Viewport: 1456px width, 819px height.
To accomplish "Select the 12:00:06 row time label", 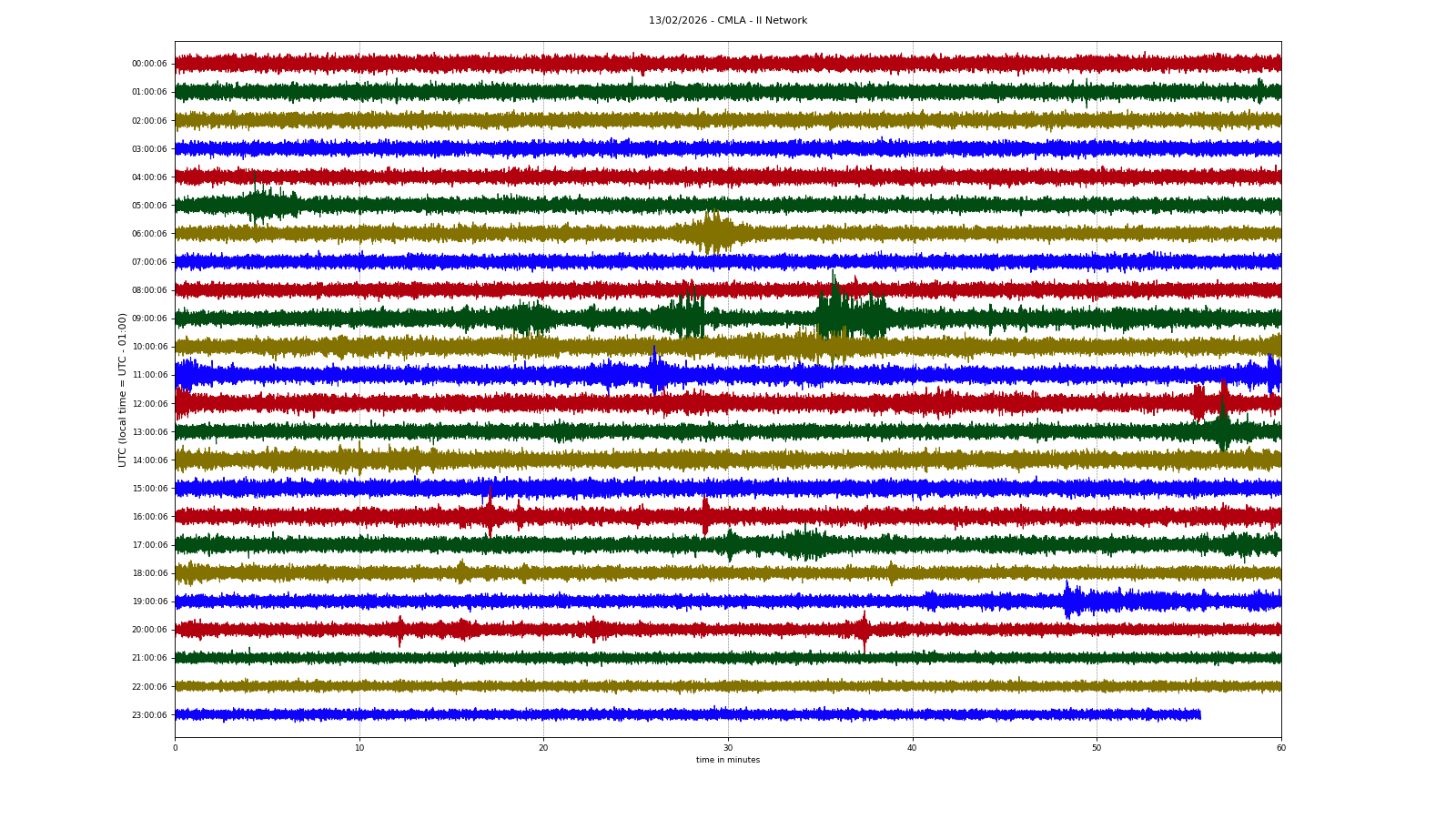I will 149,404.
